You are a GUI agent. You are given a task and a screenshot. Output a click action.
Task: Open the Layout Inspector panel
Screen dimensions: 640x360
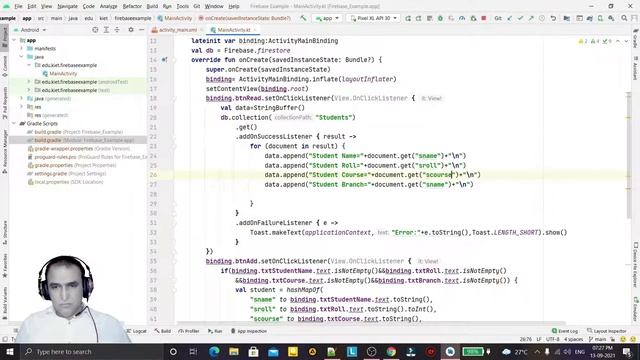coord(607,331)
